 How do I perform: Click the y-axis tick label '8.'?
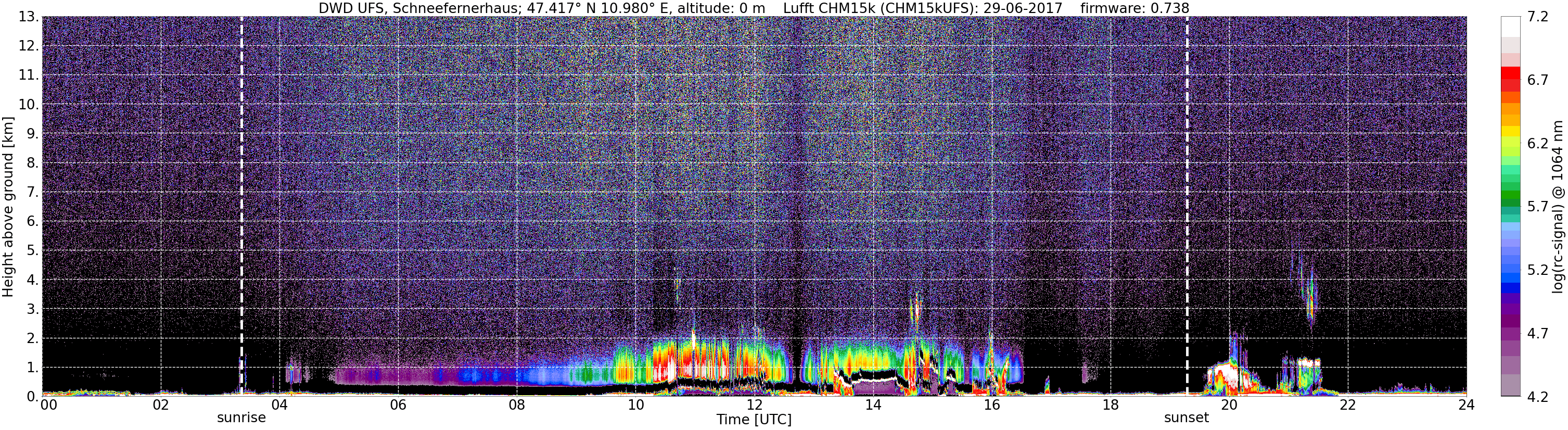click(32, 163)
